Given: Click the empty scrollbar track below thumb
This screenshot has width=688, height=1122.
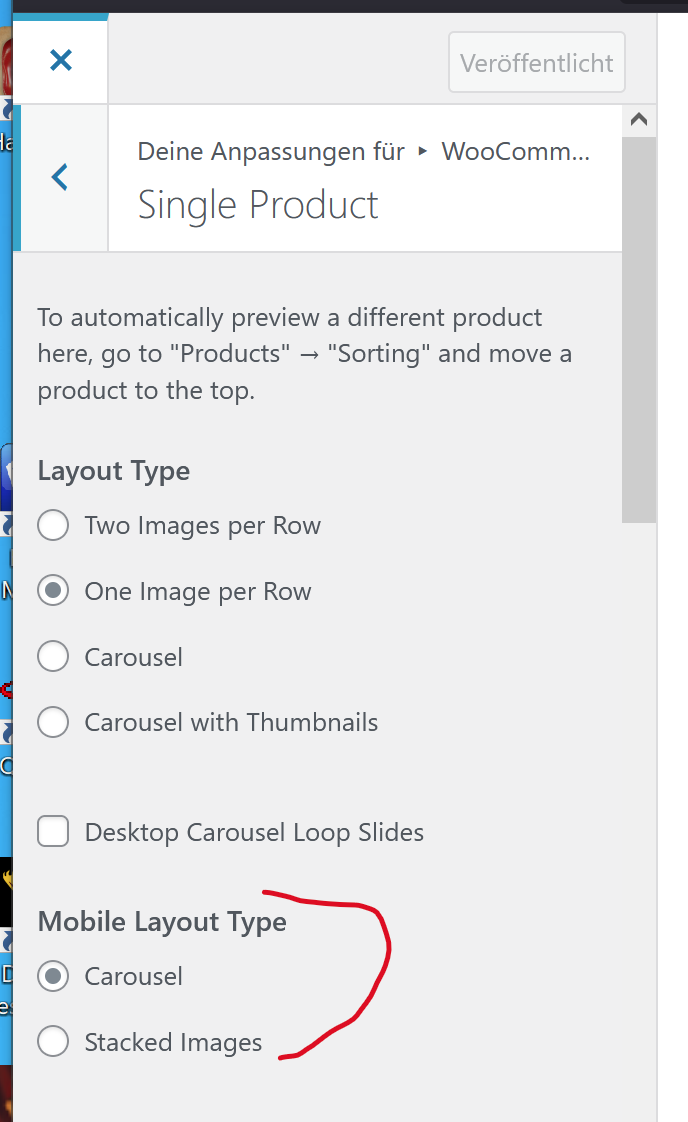Looking at the screenshot, I should click(x=639, y=800).
